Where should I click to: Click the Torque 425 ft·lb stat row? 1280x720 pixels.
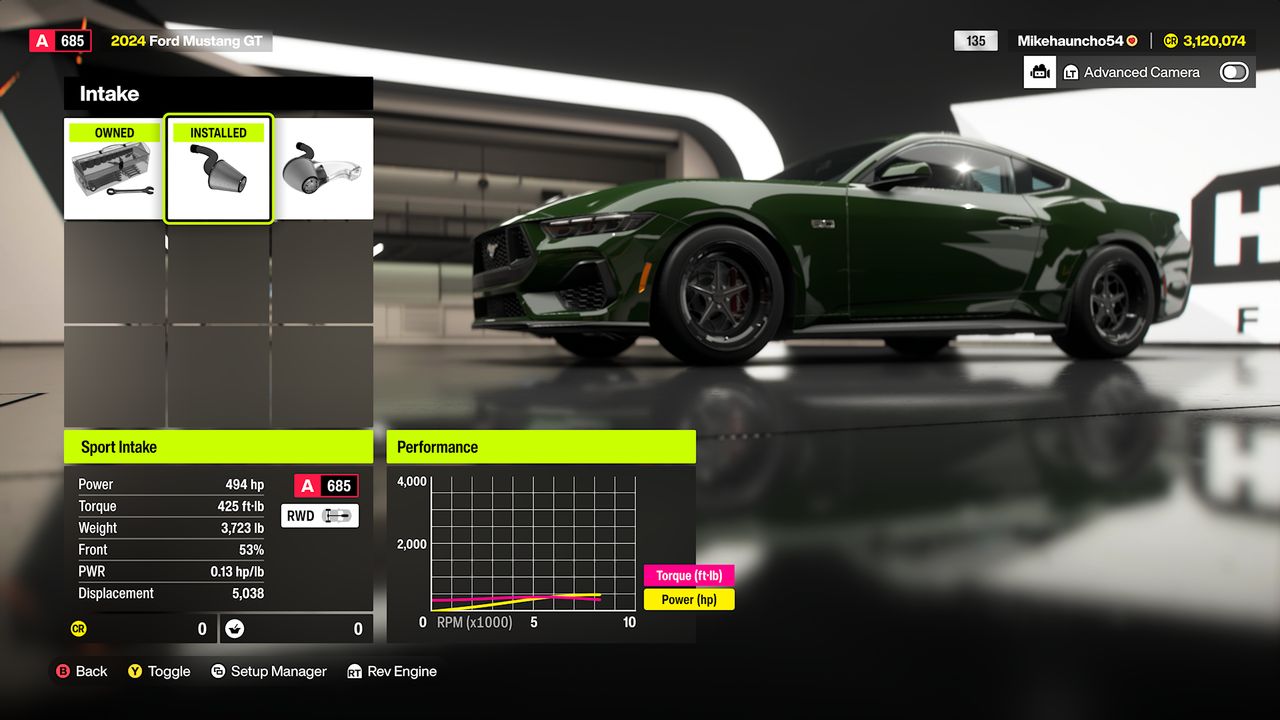171,506
